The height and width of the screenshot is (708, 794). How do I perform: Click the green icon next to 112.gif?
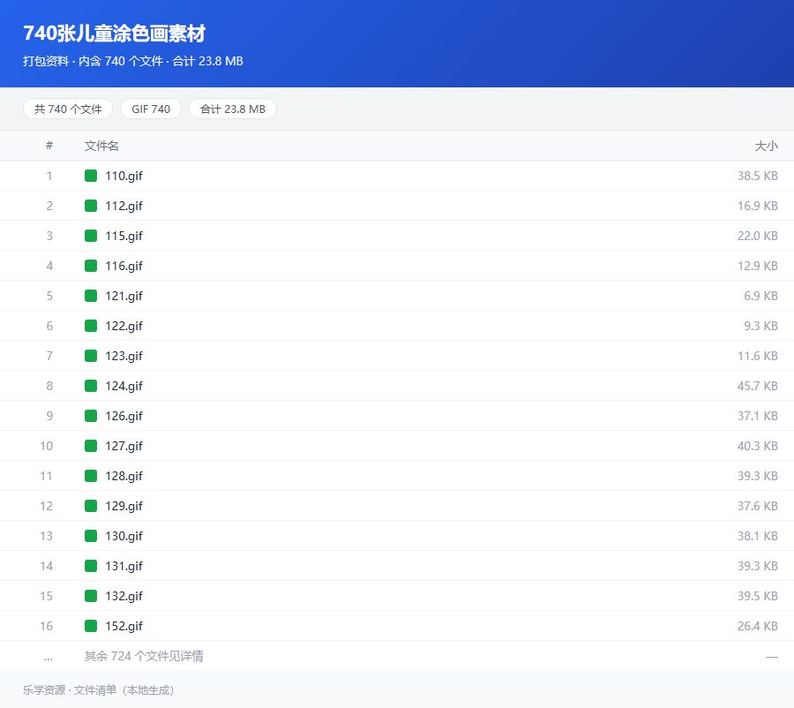pos(91,206)
